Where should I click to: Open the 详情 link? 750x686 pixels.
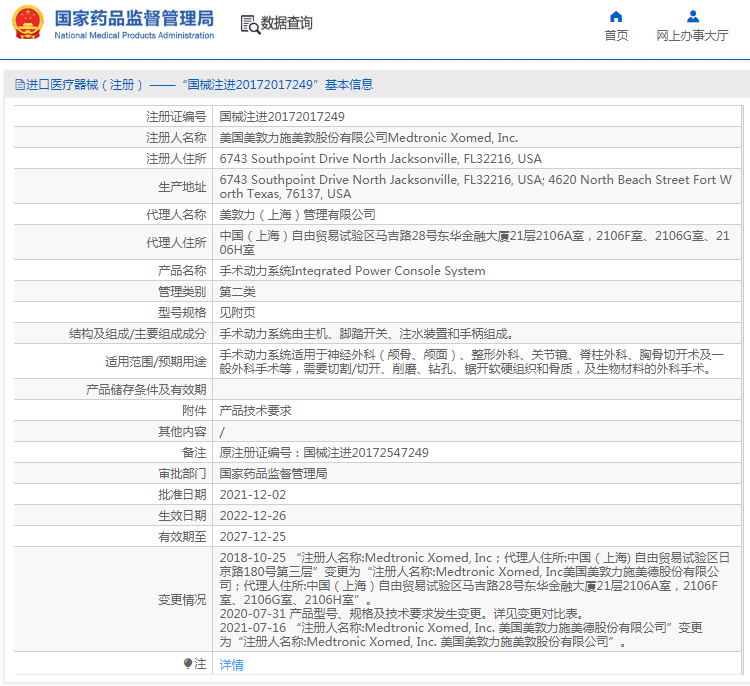tap(231, 665)
